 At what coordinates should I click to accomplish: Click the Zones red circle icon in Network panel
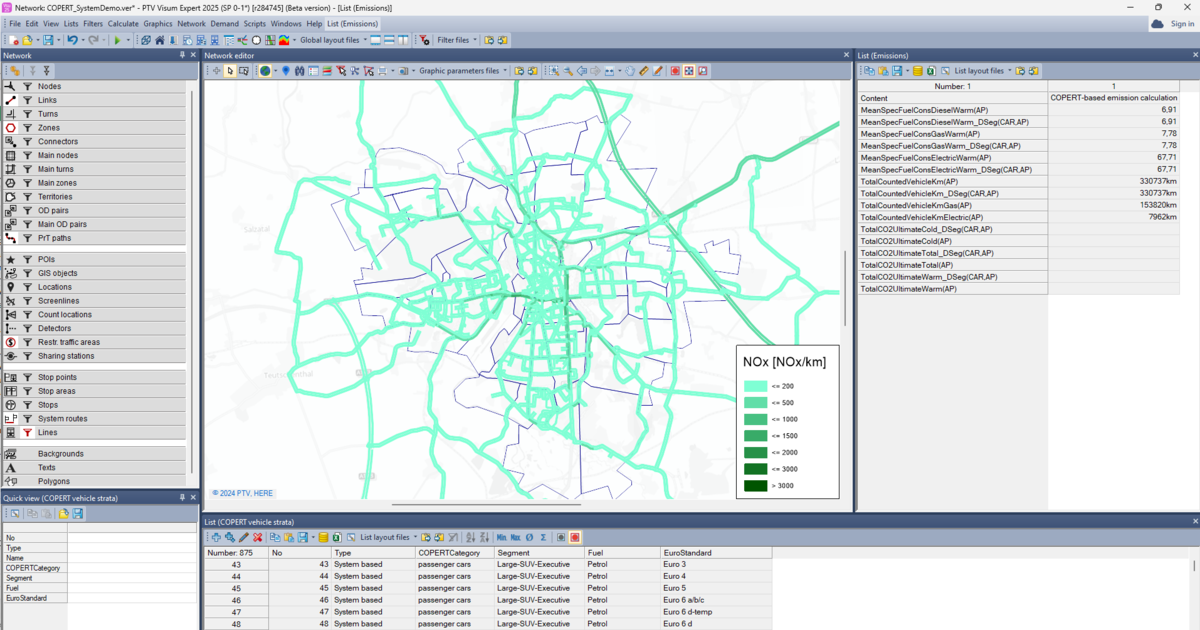(11, 128)
